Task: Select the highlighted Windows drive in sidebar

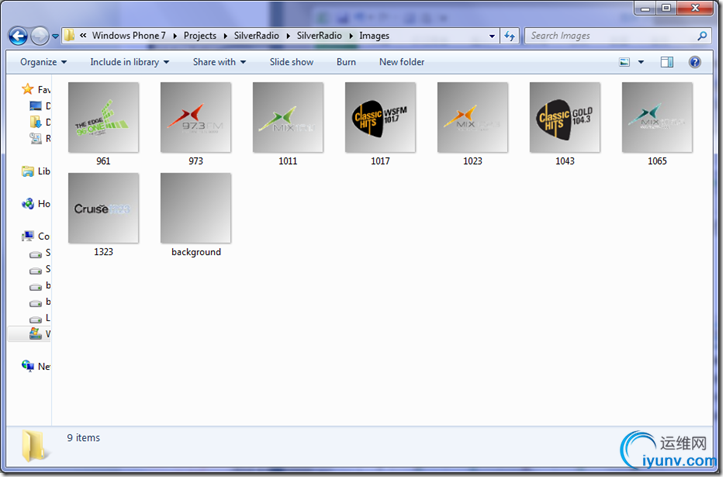Action: click(36, 334)
